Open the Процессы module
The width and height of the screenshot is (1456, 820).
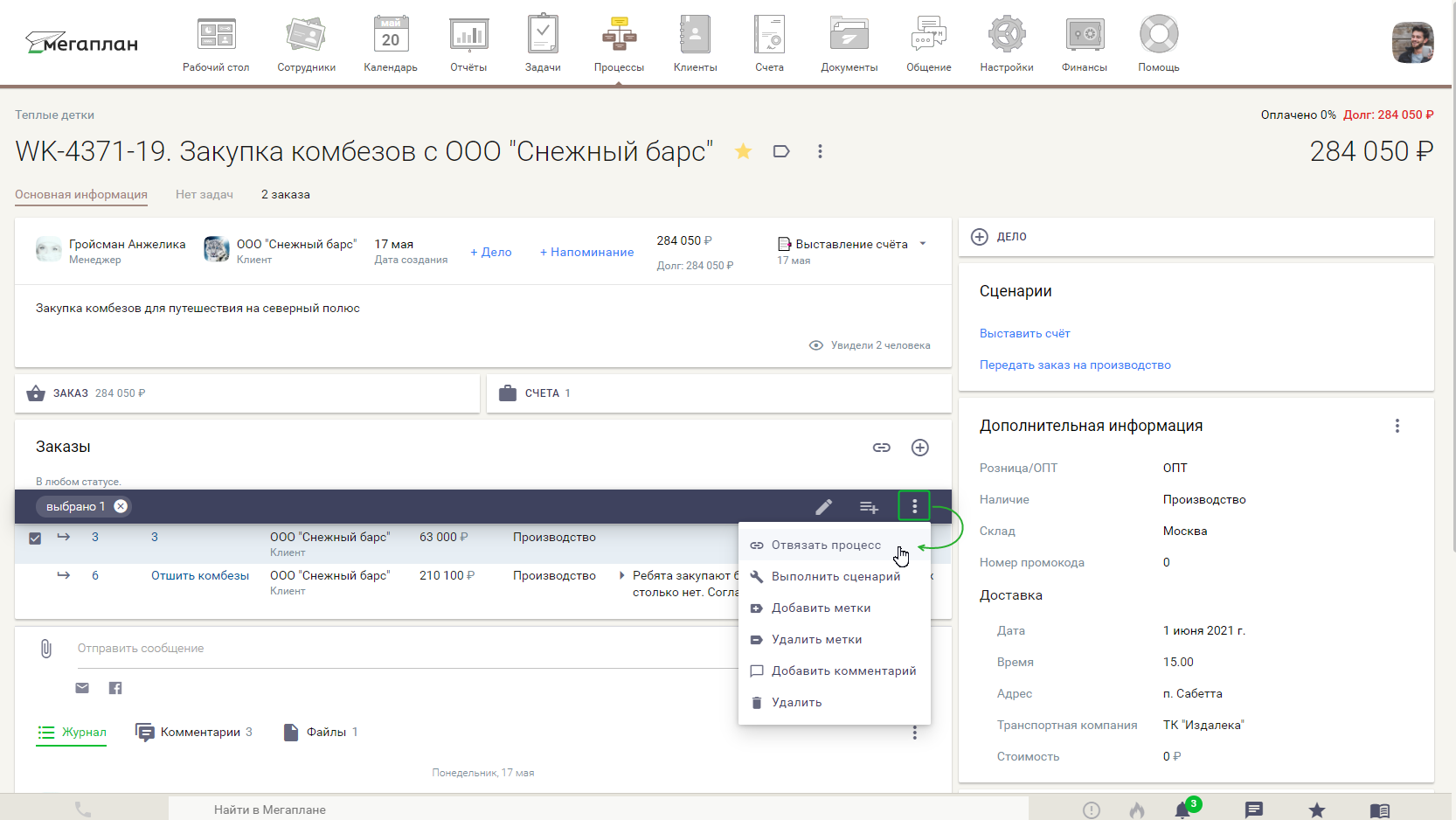pos(619,44)
